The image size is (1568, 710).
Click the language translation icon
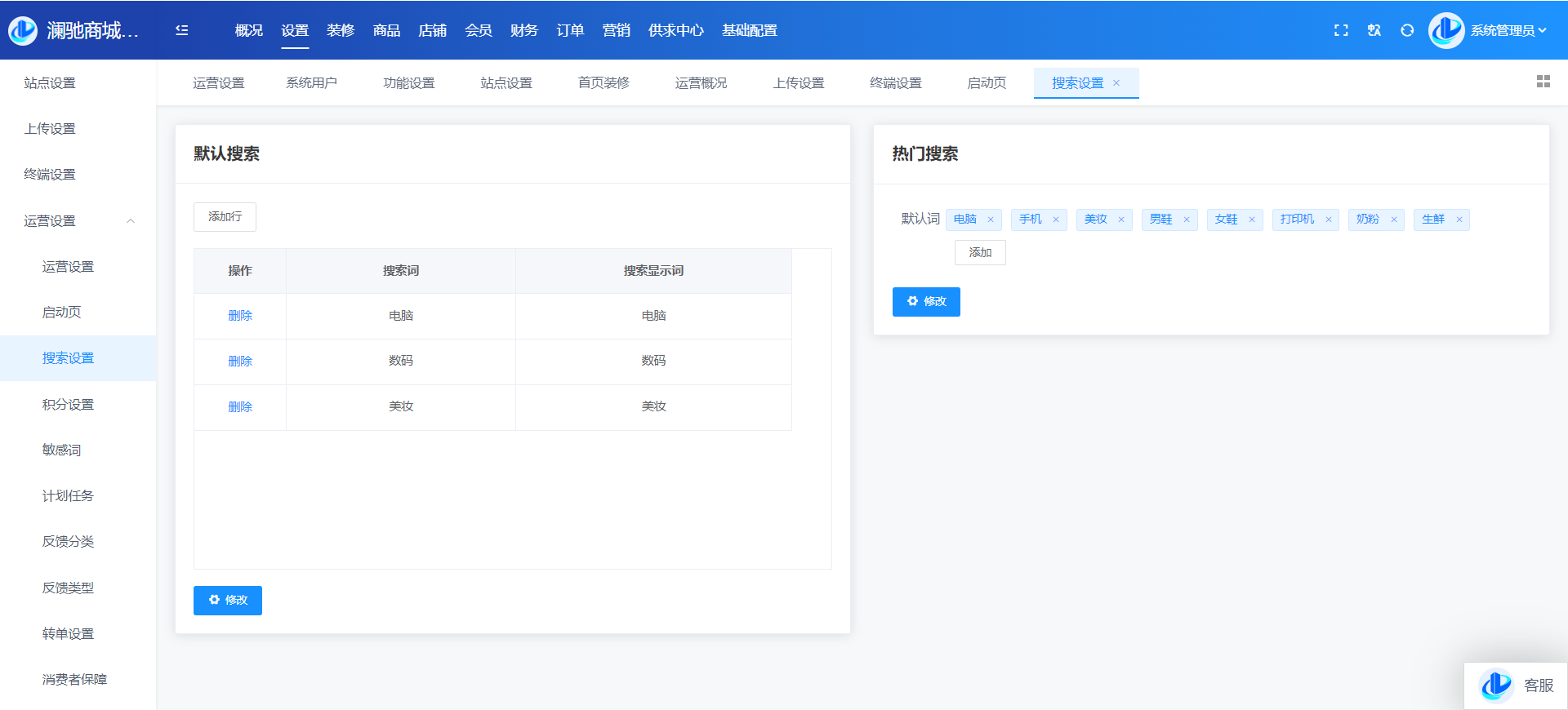pos(1374,30)
